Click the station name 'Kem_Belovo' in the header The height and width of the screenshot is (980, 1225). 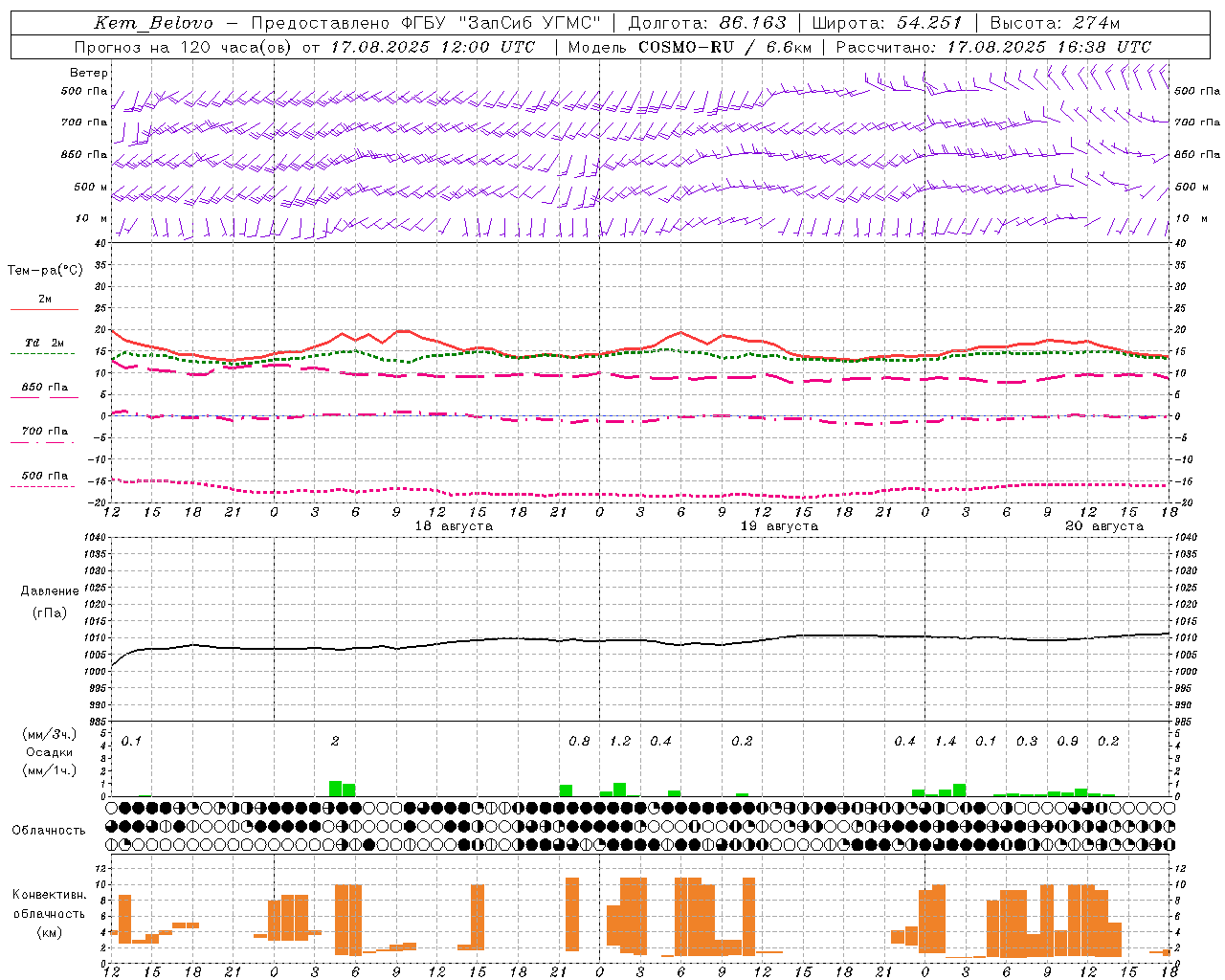[x=153, y=23]
